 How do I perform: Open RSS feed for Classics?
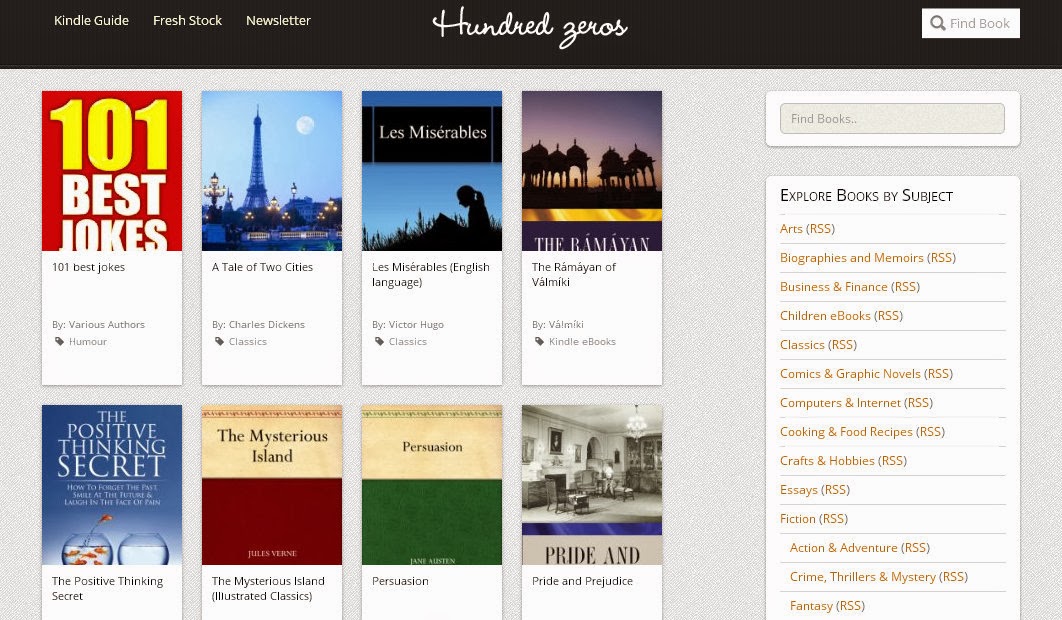(x=843, y=345)
